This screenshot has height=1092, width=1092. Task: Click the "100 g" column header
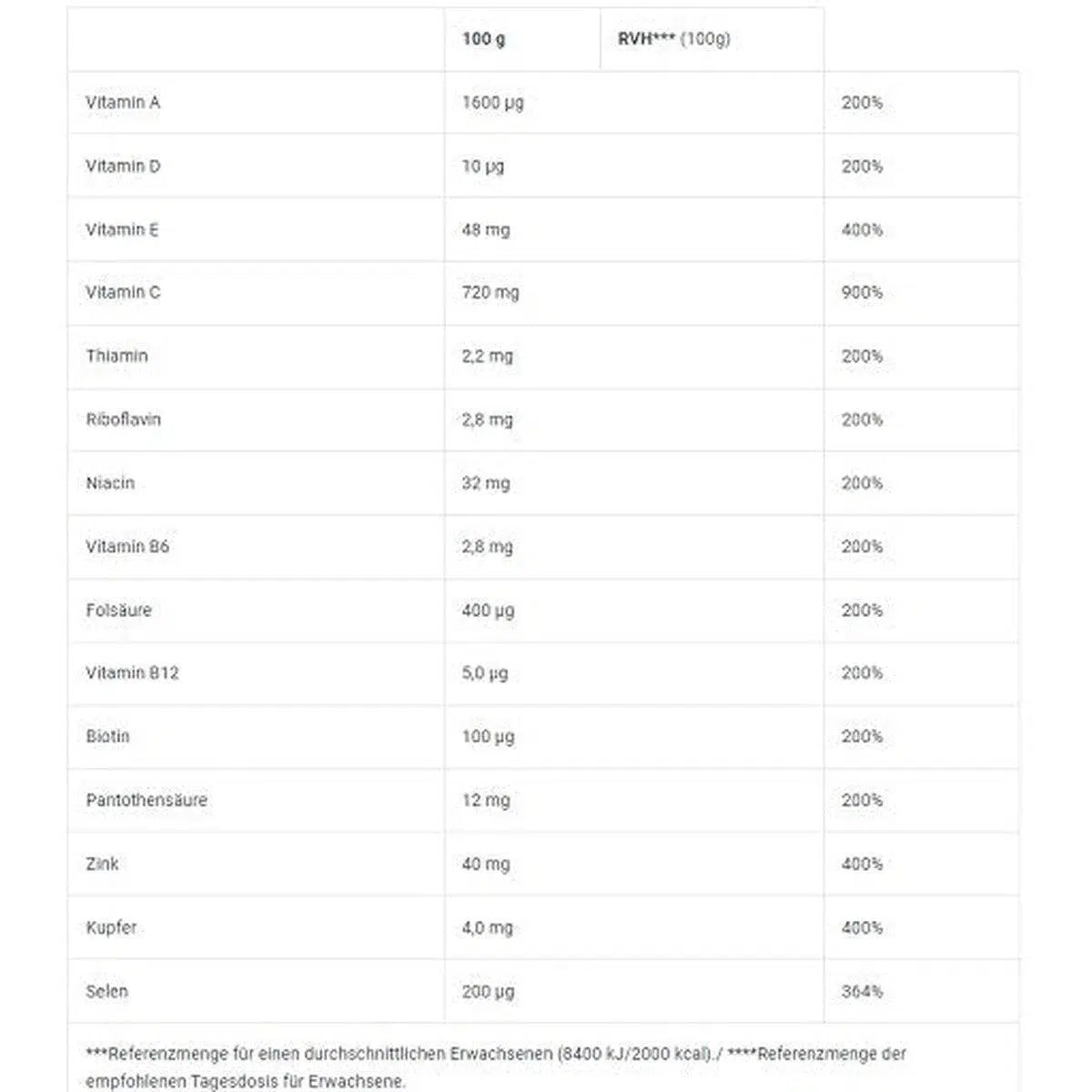(x=483, y=39)
